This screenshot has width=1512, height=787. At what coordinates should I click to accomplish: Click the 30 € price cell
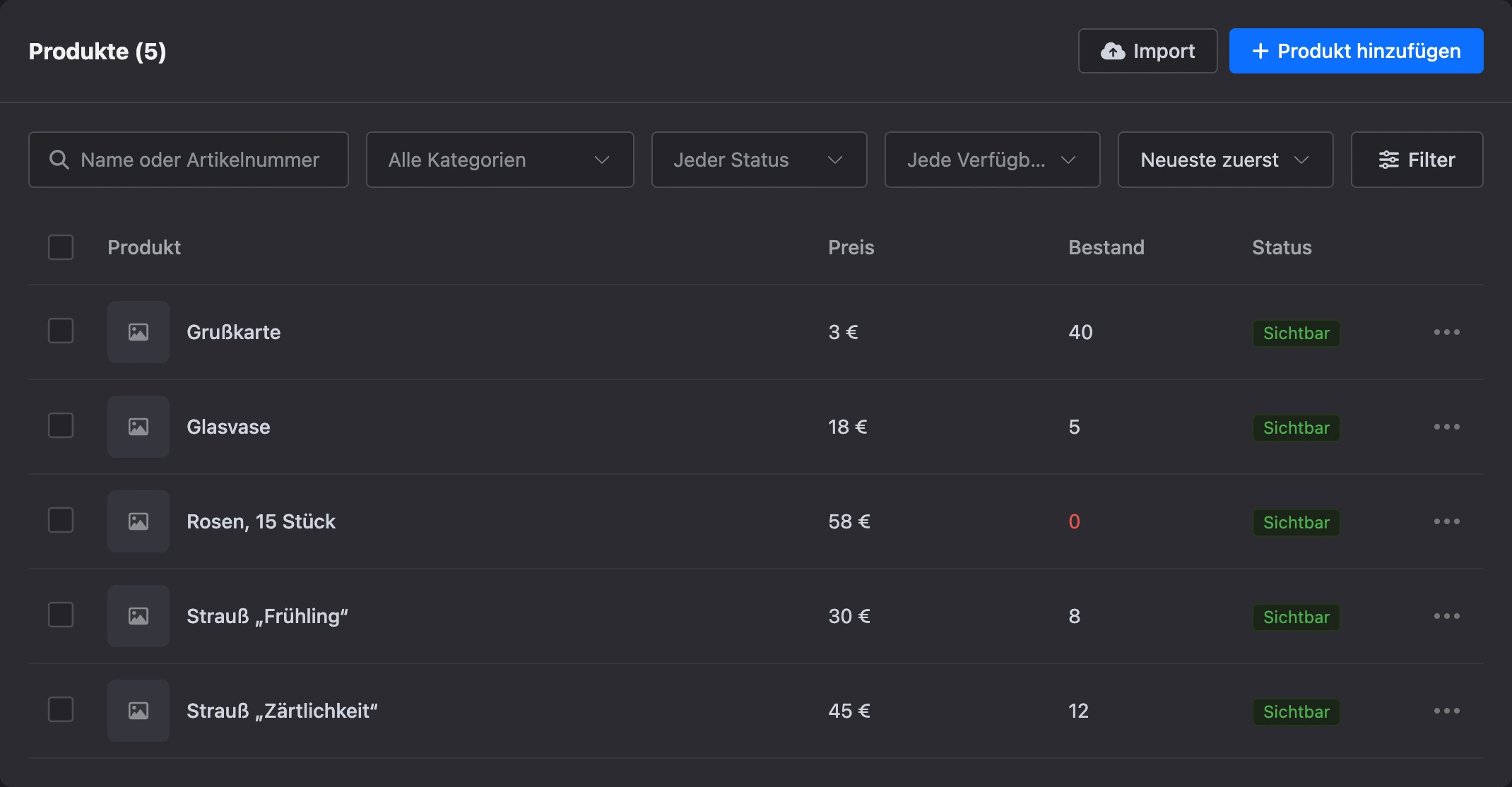849,616
